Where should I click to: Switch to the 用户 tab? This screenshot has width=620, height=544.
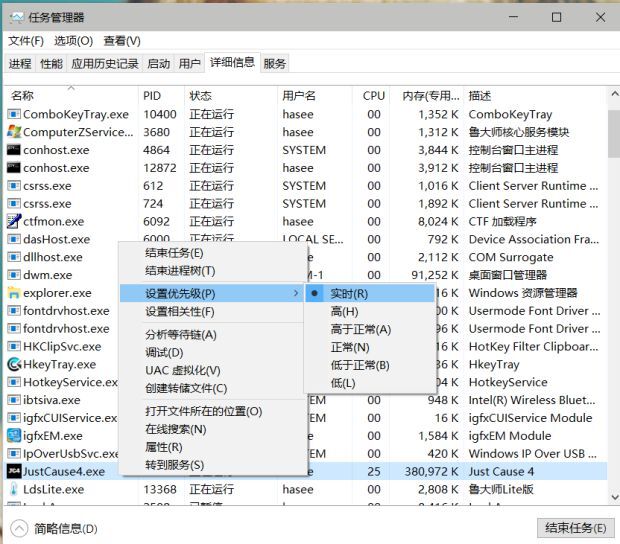click(x=189, y=64)
